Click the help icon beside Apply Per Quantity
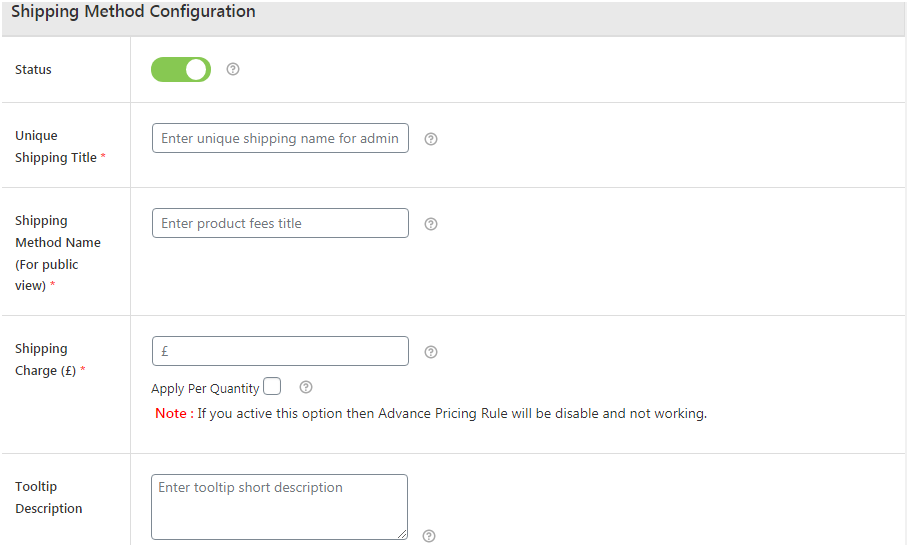This screenshot has height=547, width=909. 306,387
